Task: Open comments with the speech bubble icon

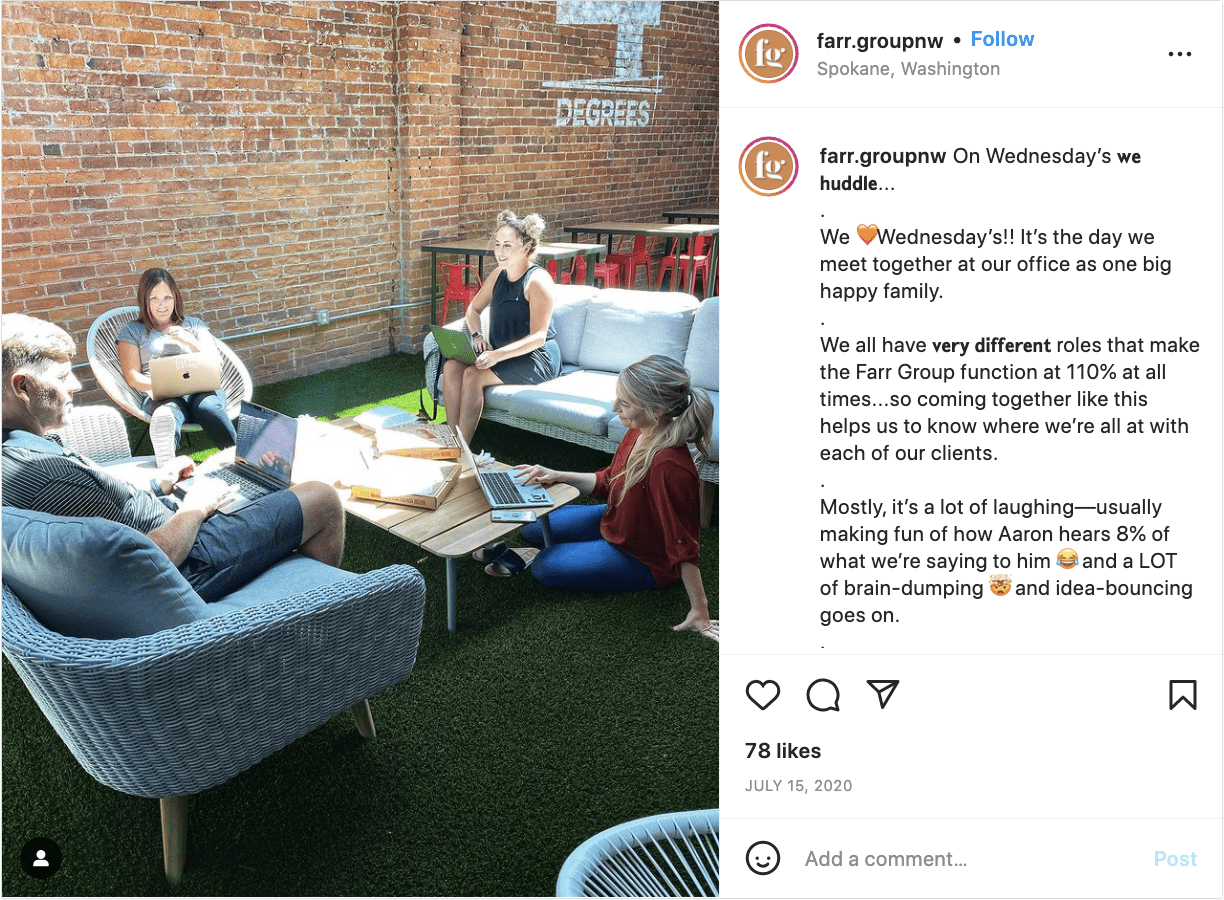Action: (823, 695)
